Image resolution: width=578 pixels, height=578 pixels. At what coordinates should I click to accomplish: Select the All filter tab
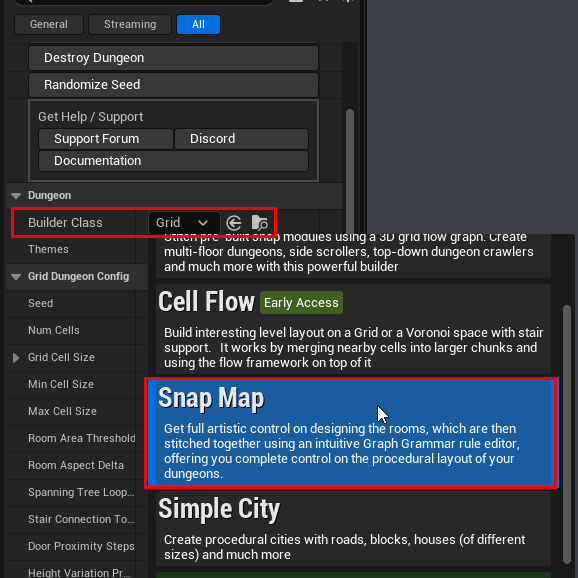(198, 24)
